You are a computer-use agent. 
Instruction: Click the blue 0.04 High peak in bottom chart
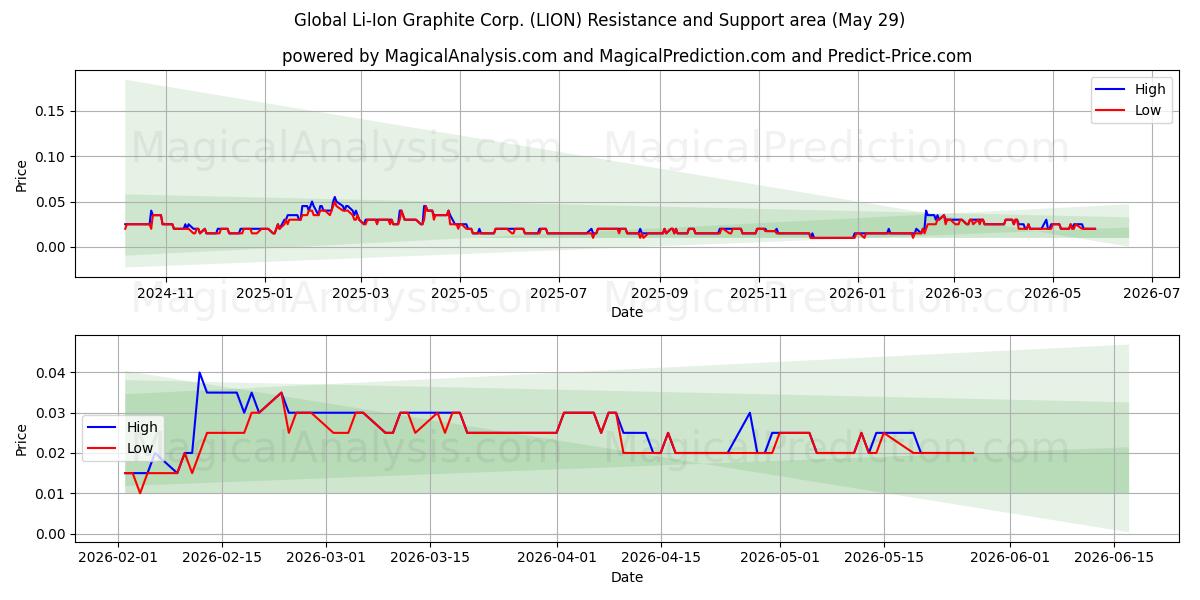click(199, 373)
